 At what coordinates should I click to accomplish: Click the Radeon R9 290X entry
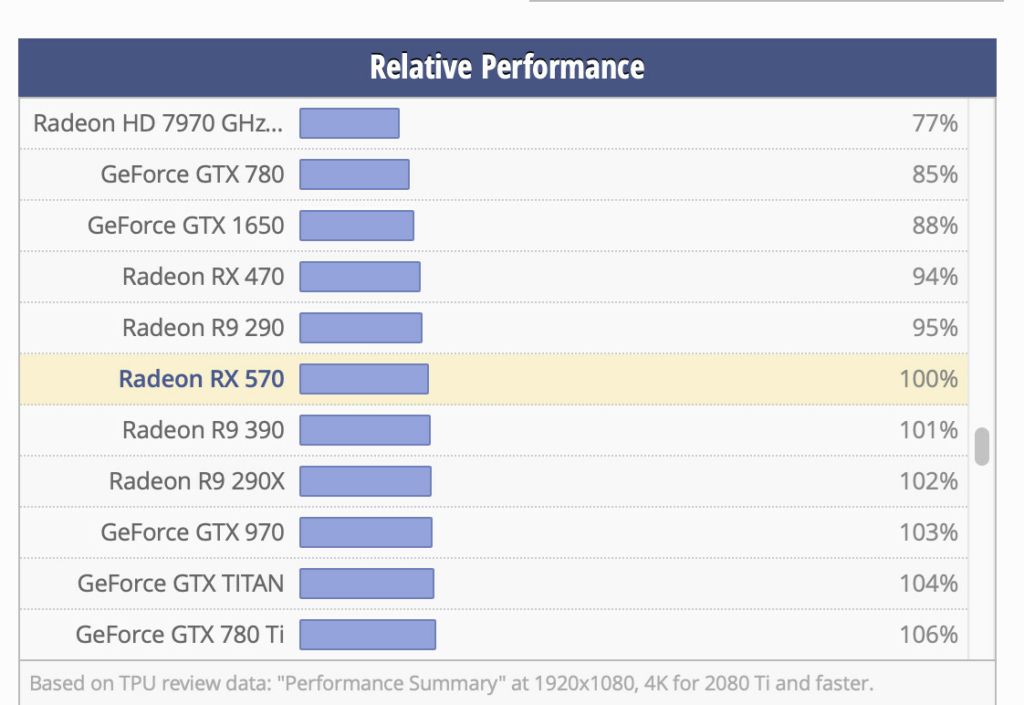(196, 481)
